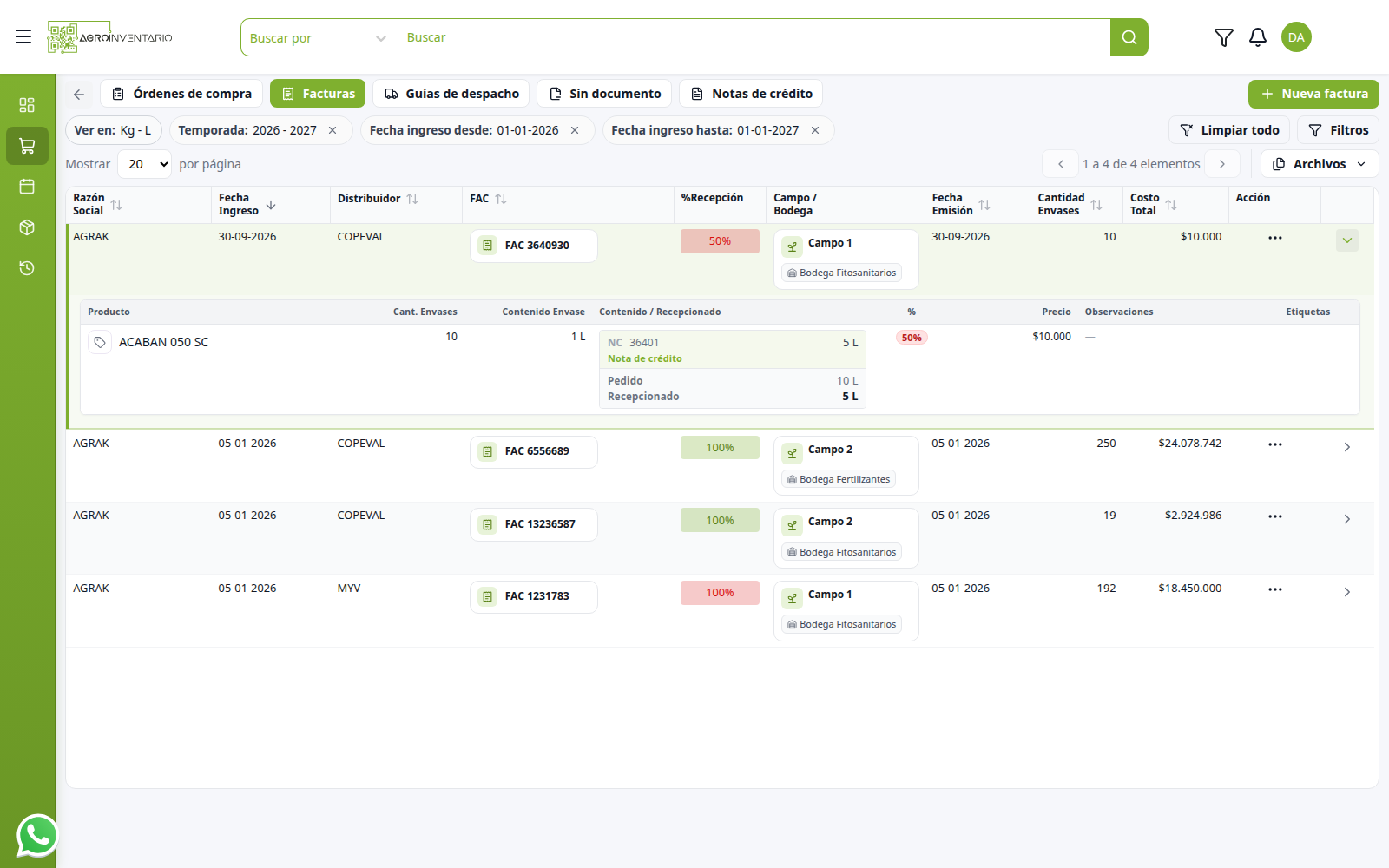Open the dashboard grid icon in sidebar

pyautogui.click(x=27, y=105)
